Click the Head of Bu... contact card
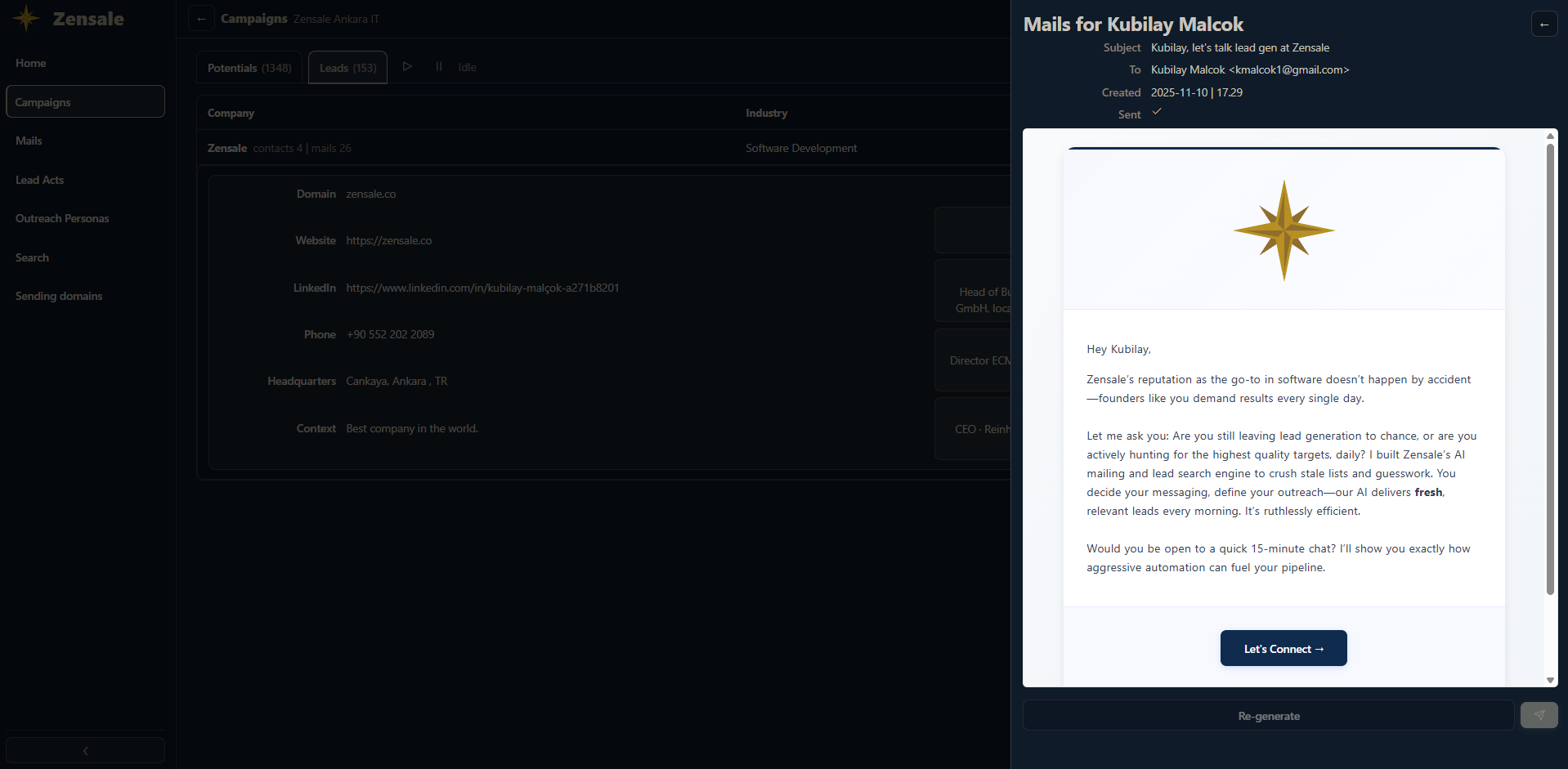Screen dimensions: 1568x769 (973, 291)
